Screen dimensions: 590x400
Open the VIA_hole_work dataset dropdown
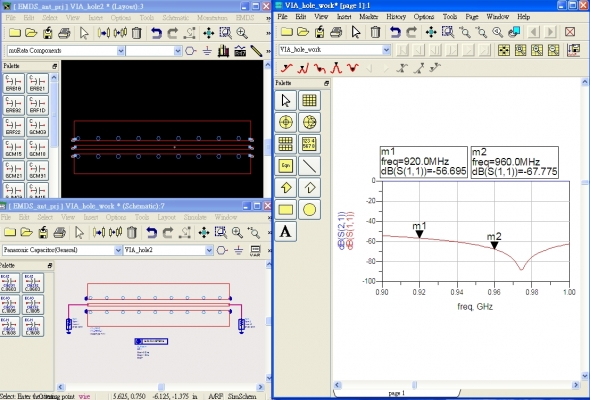pyautogui.click(x=386, y=50)
